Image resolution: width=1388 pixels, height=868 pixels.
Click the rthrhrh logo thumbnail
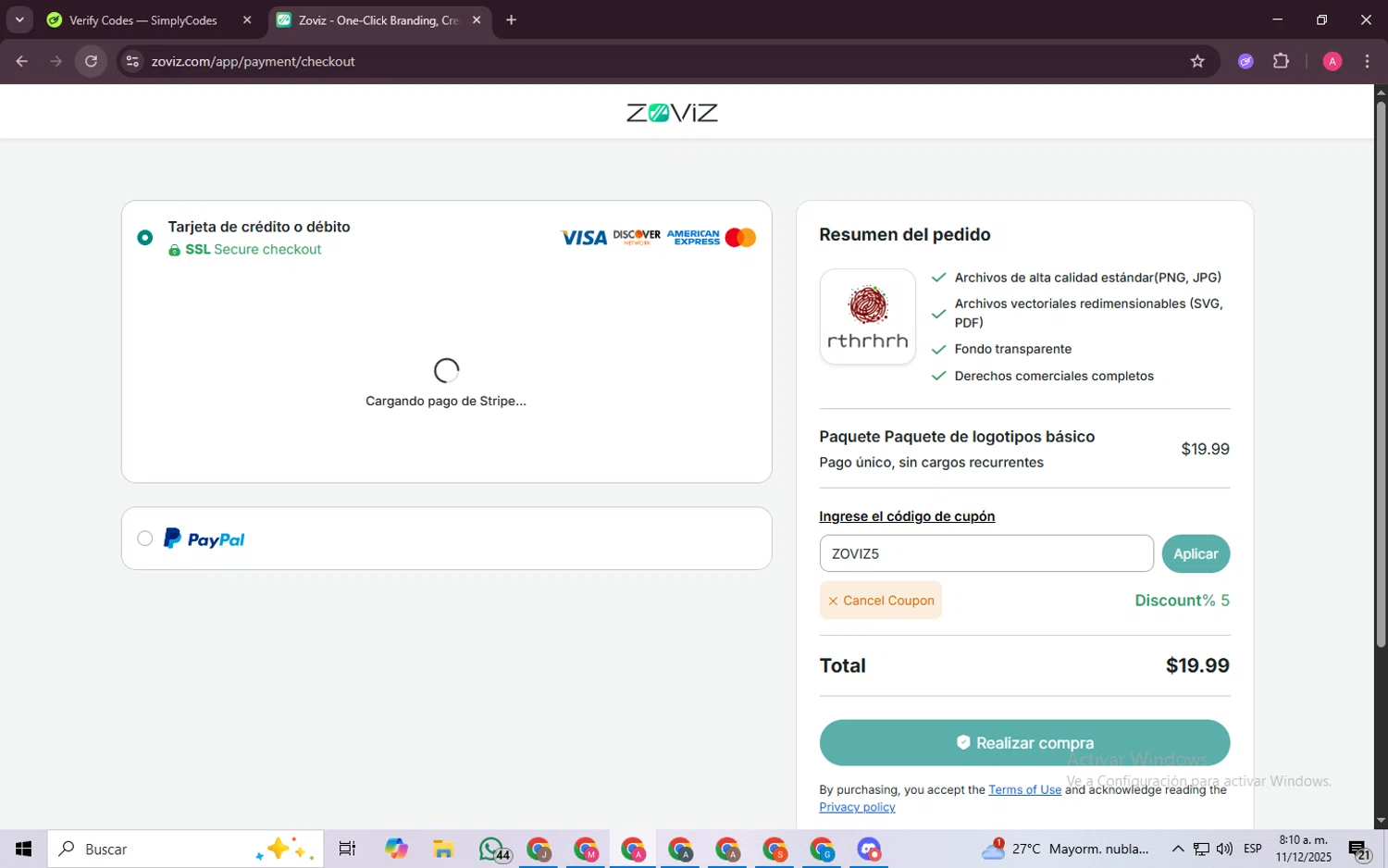(868, 316)
